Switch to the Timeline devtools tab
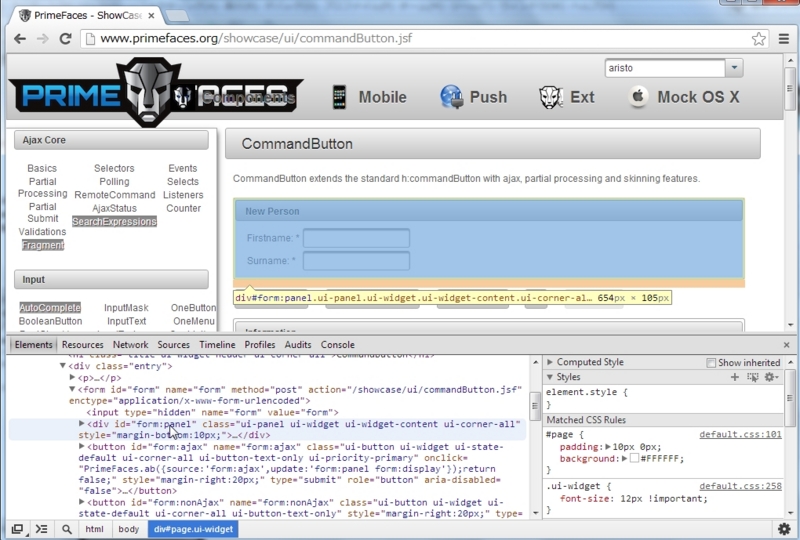Screen dimensions: 800x540 coord(217,345)
